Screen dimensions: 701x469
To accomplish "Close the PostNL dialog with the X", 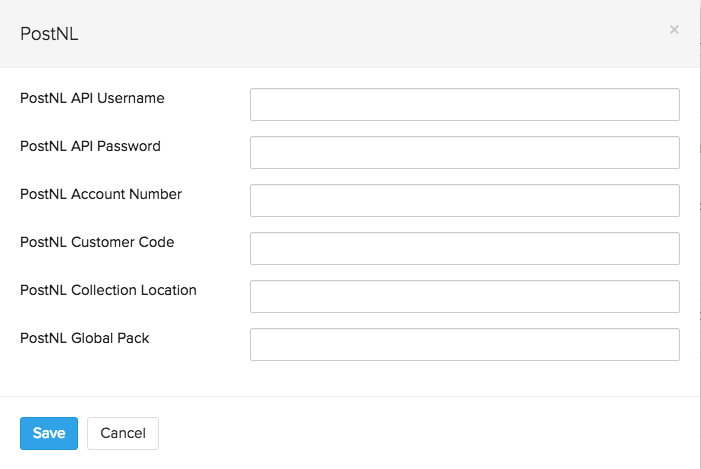I will click(x=674, y=30).
